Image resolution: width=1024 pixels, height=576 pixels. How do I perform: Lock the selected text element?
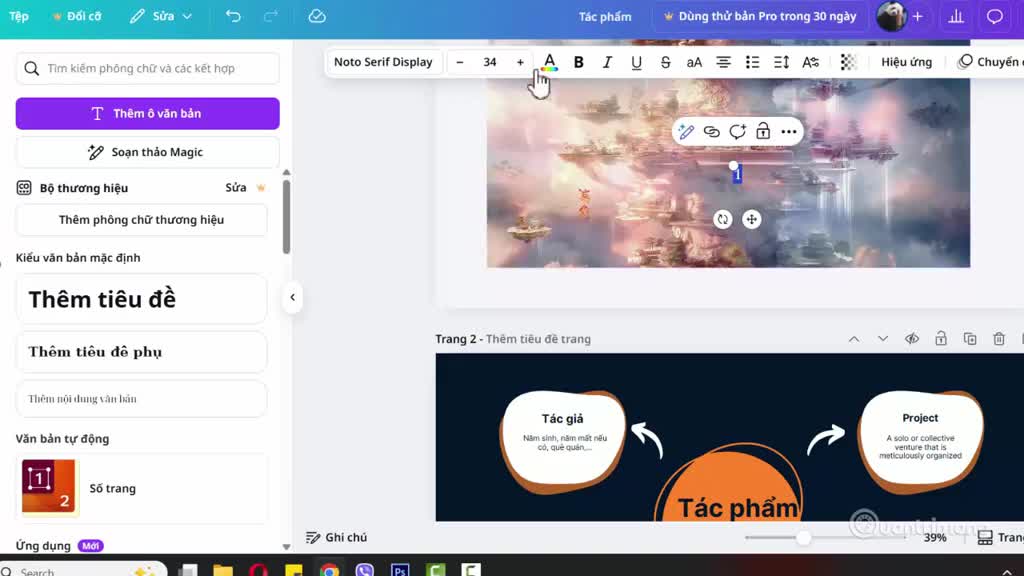click(x=763, y=132)
